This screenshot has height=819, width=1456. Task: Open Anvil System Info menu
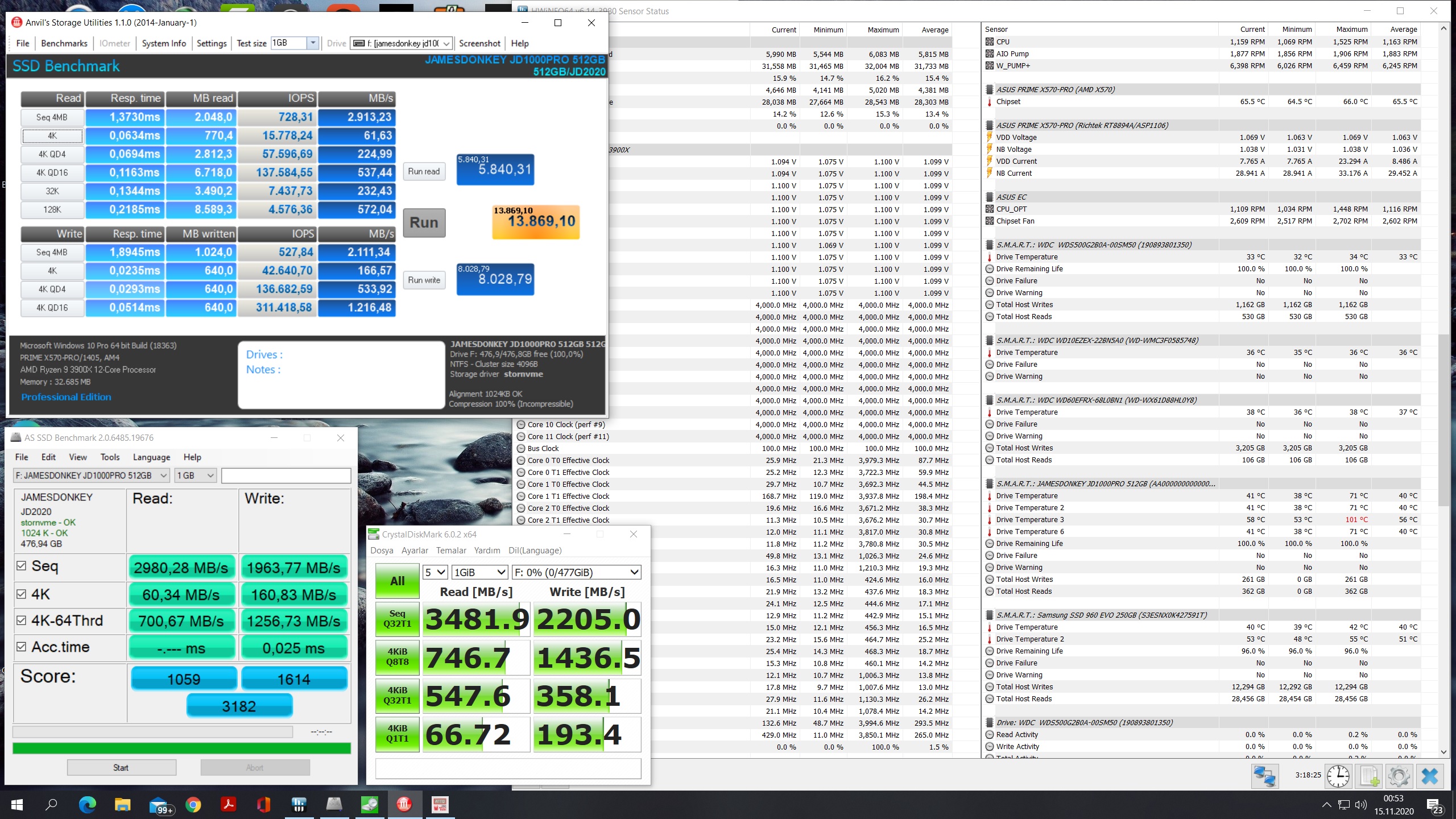pyautogui.click(x=164, y=43)
